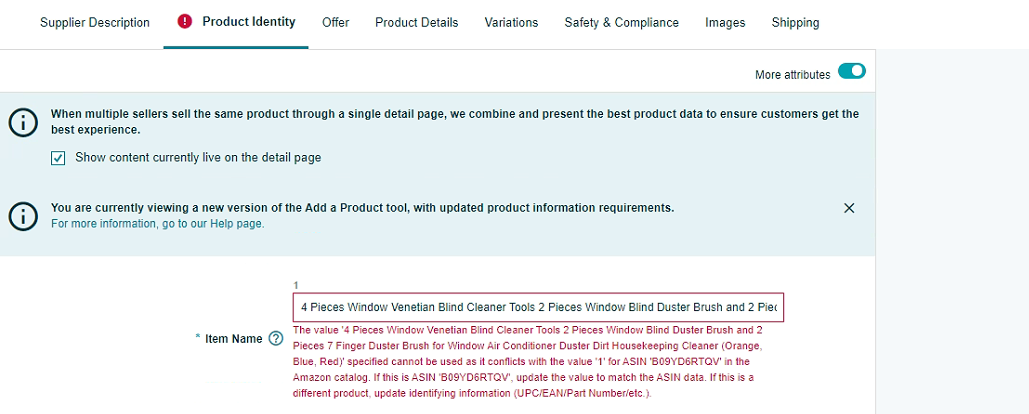
Task: Follow the Help page information link
Action: (158, 223)
